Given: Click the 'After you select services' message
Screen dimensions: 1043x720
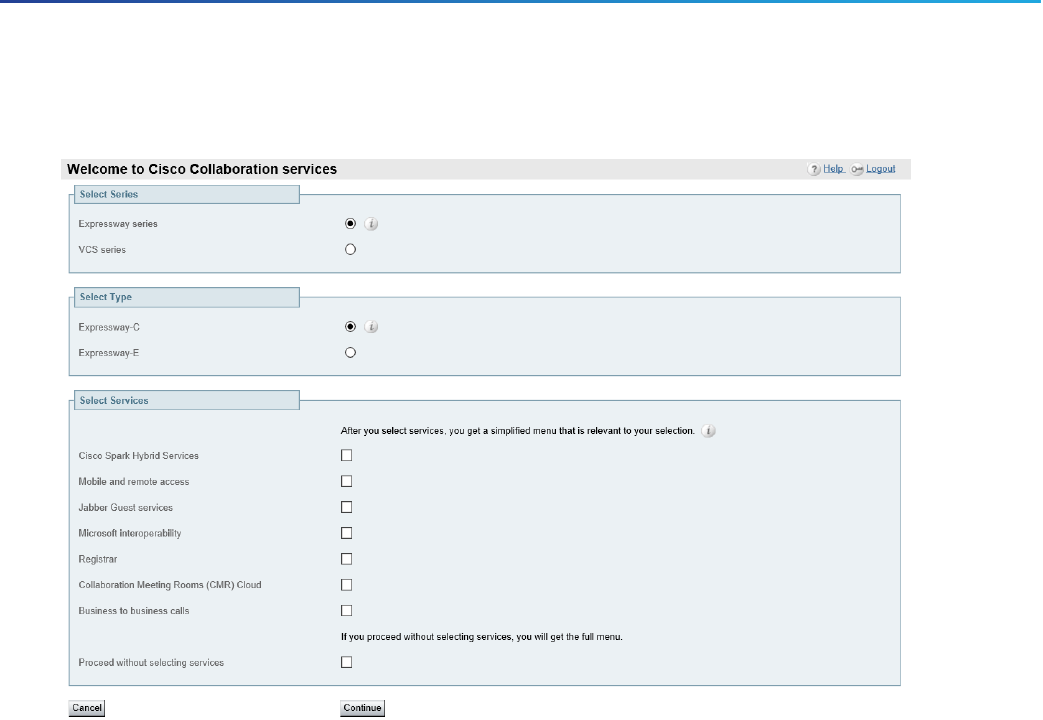Looking at the screenshot, I should pos(518,431).
